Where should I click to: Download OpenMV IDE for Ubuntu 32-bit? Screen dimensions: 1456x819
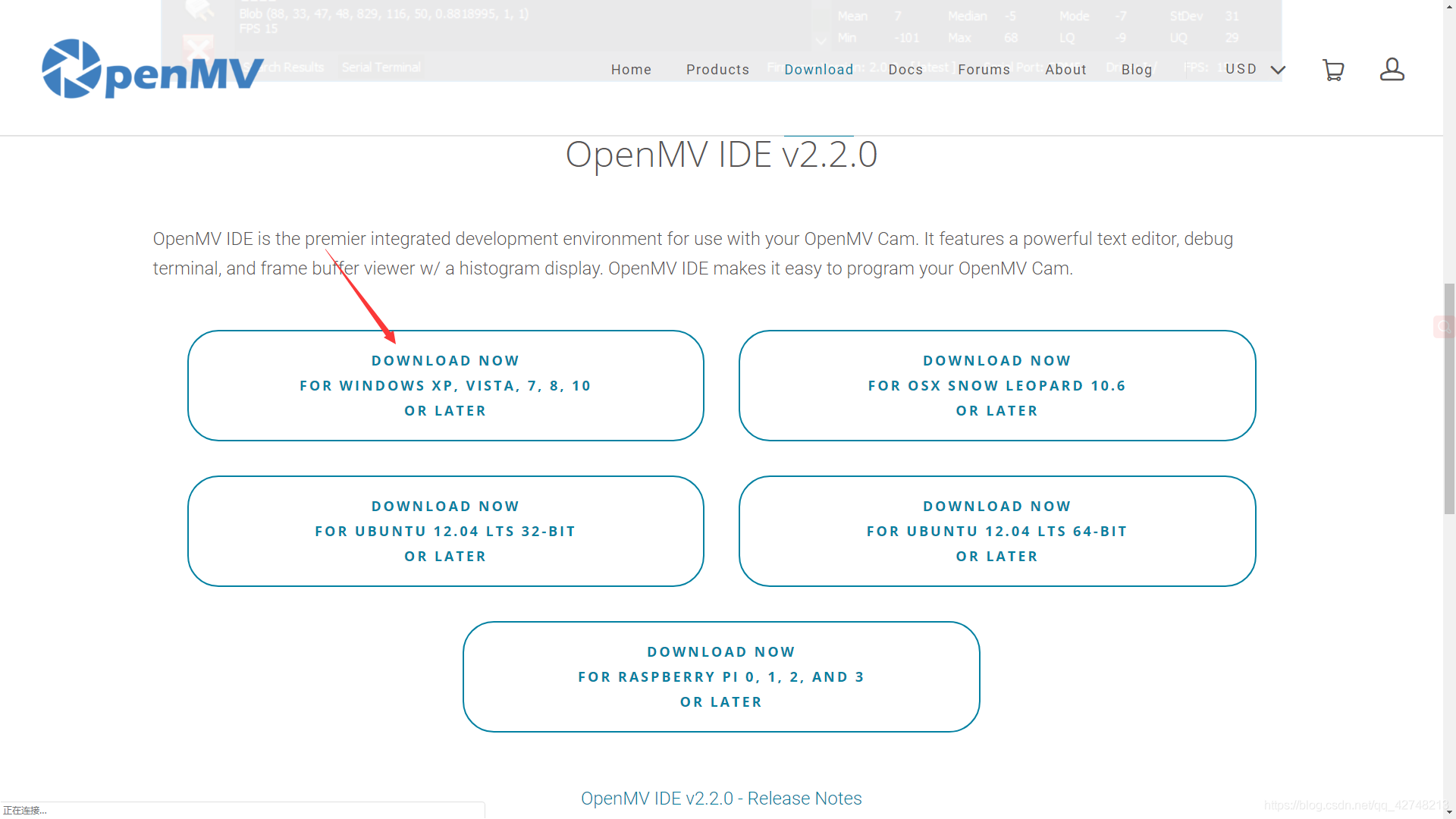coord(445,531)
